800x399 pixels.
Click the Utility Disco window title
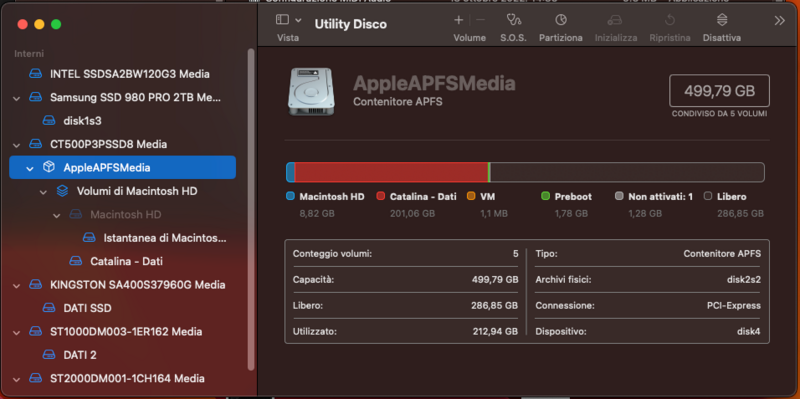coord(351,24)
